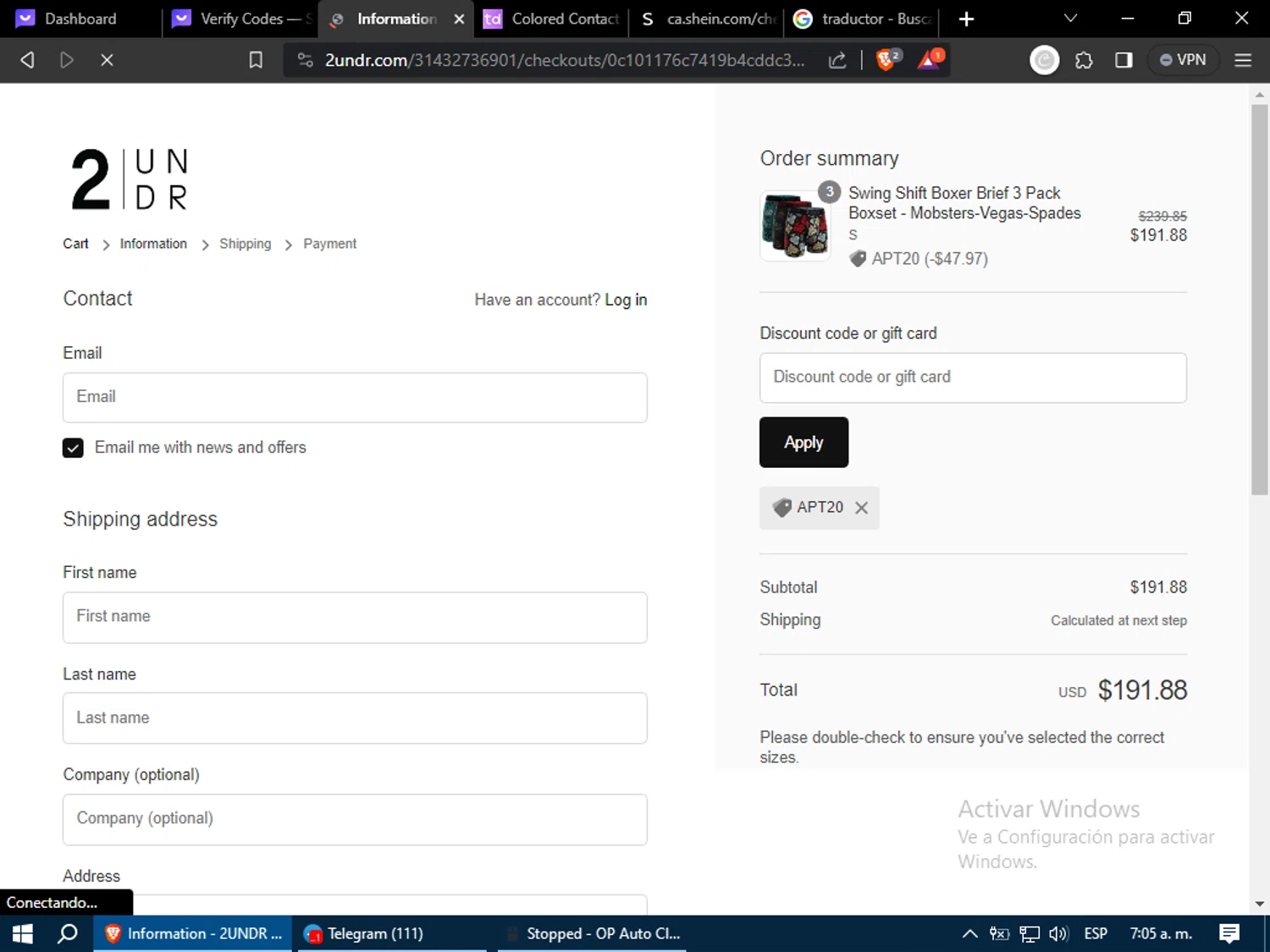Click the Swing Shift Boxer Brief product title
The width and height of the screenshot is (1270, 952).
pos(964,203)
